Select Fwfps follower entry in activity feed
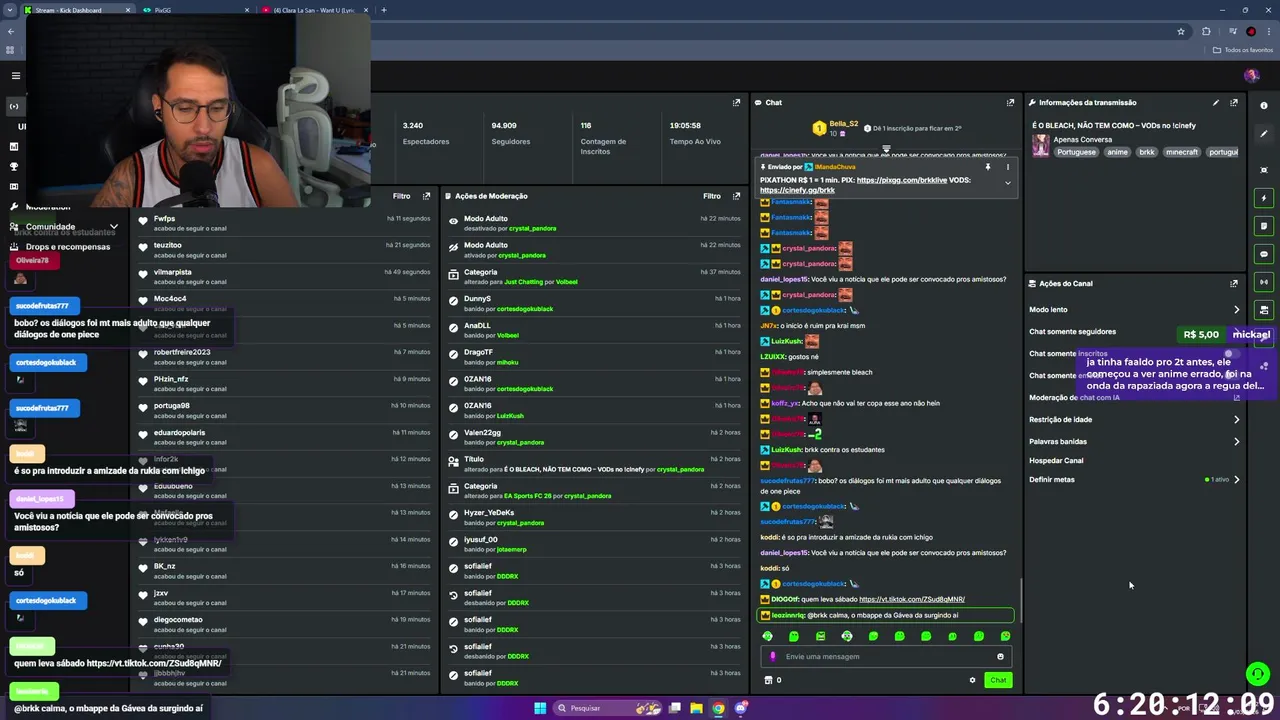Screen dimensions: 1280x720 (285, 223)
